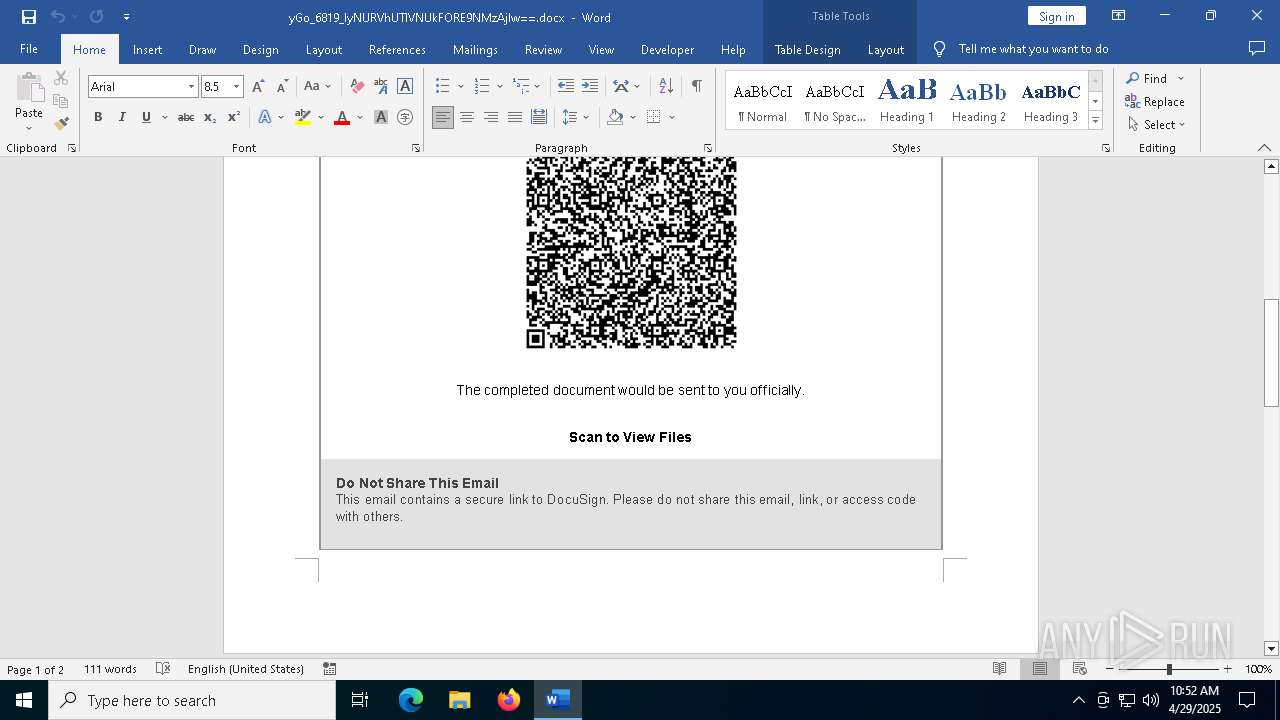Screen dimensions: 1280x720
Task: Decrease paragraph indent
Action: pyautogui.click(x=566, y=87)
